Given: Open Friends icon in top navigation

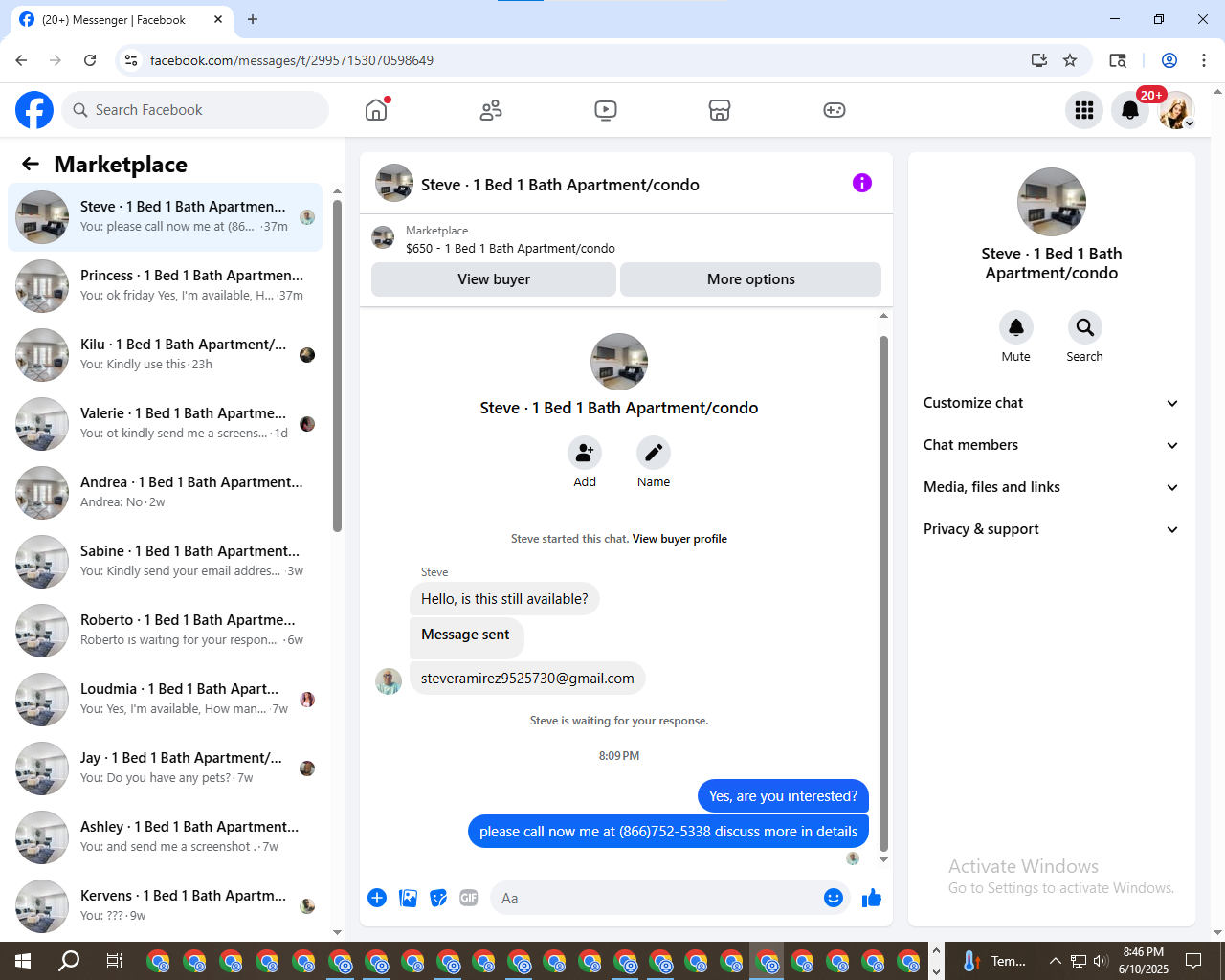Looking at the screenshot, I should [x=491, y=110].
